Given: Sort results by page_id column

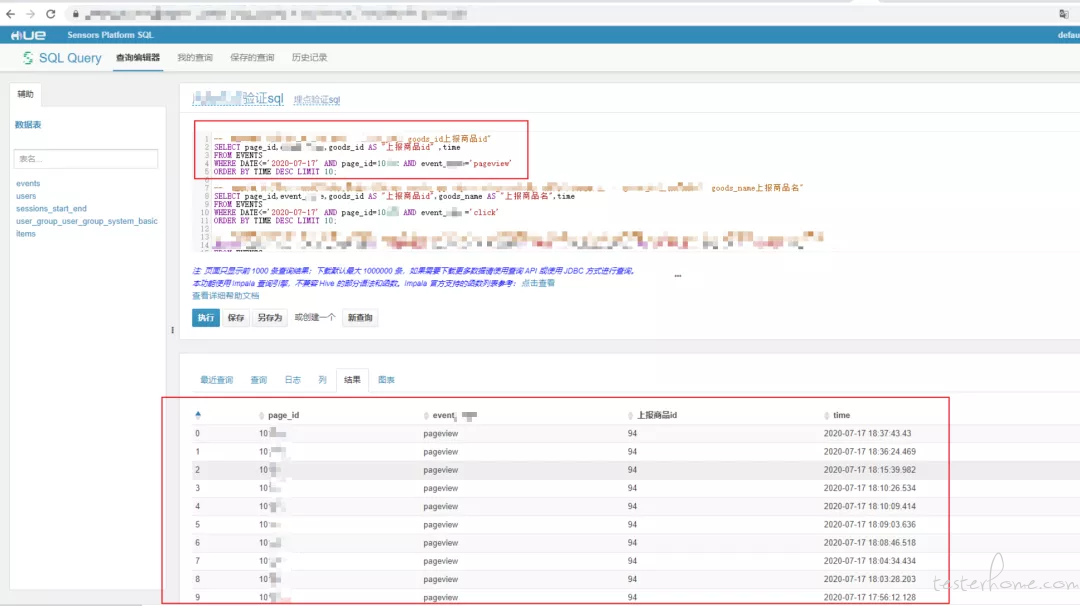Looking at the screenshot, I should [283, 415].
